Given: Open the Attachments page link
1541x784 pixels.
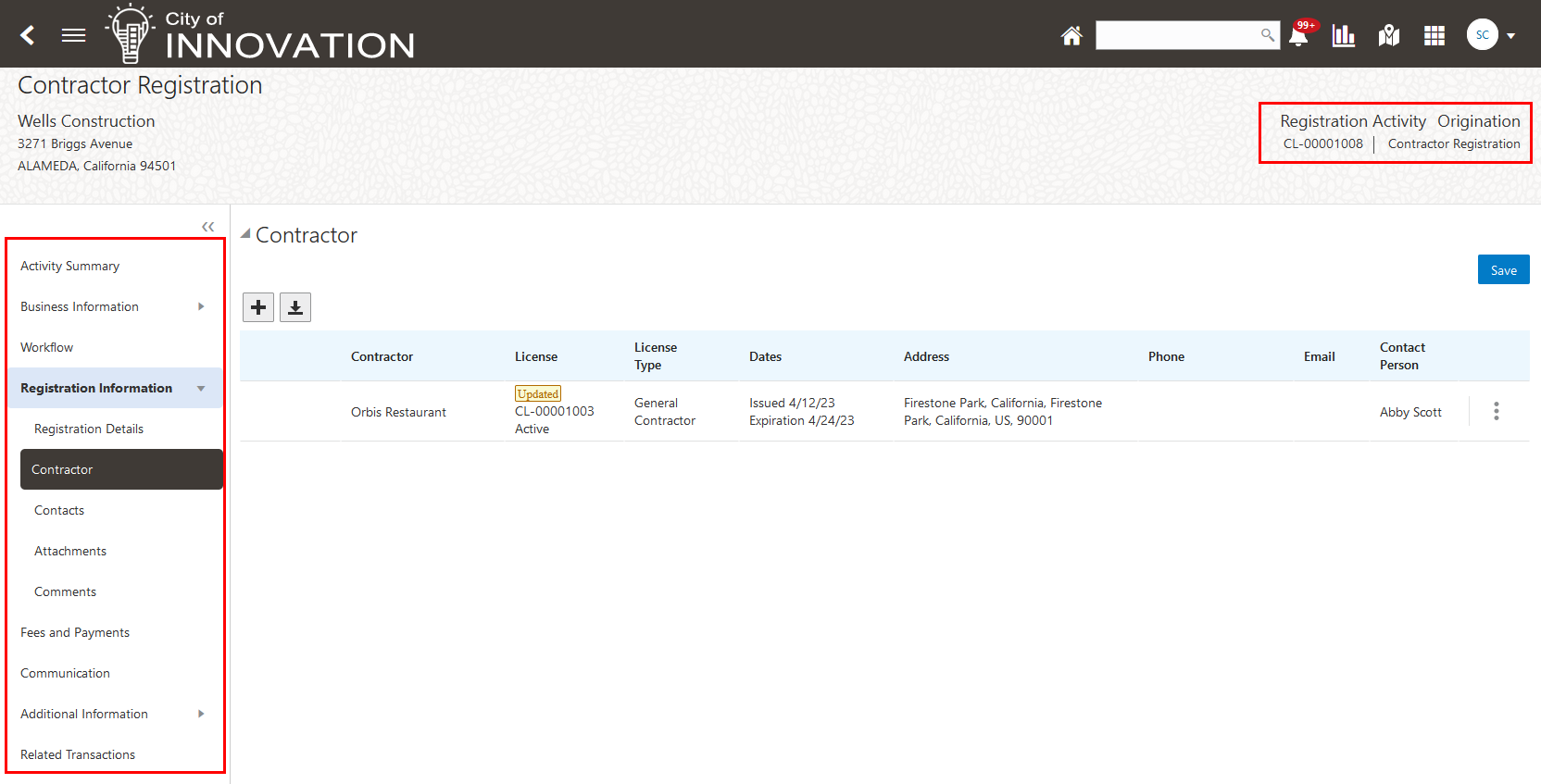Looking at the screenshot, I should [x=70, y=551].
